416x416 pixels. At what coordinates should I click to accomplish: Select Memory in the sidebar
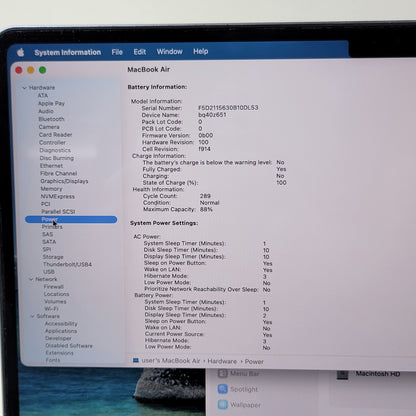point(51,189)
